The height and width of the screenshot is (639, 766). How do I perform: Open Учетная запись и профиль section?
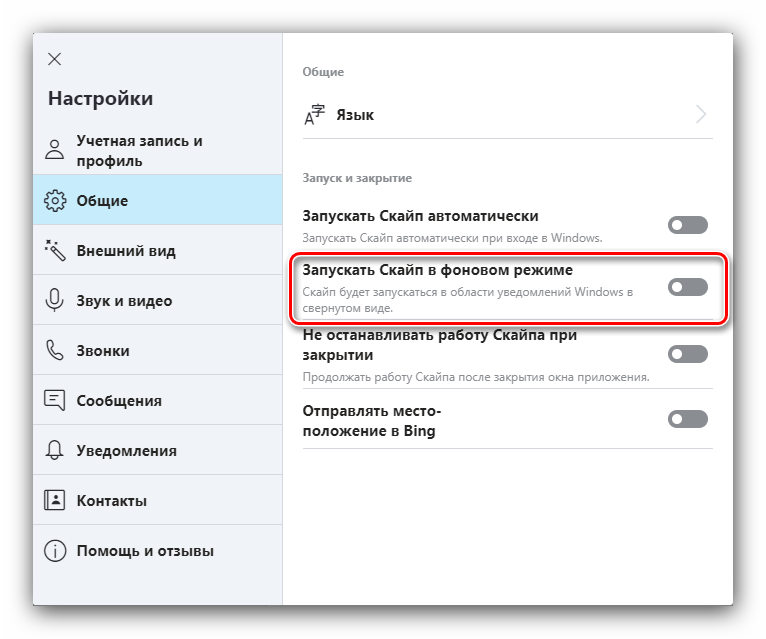(x=158, y=150)
